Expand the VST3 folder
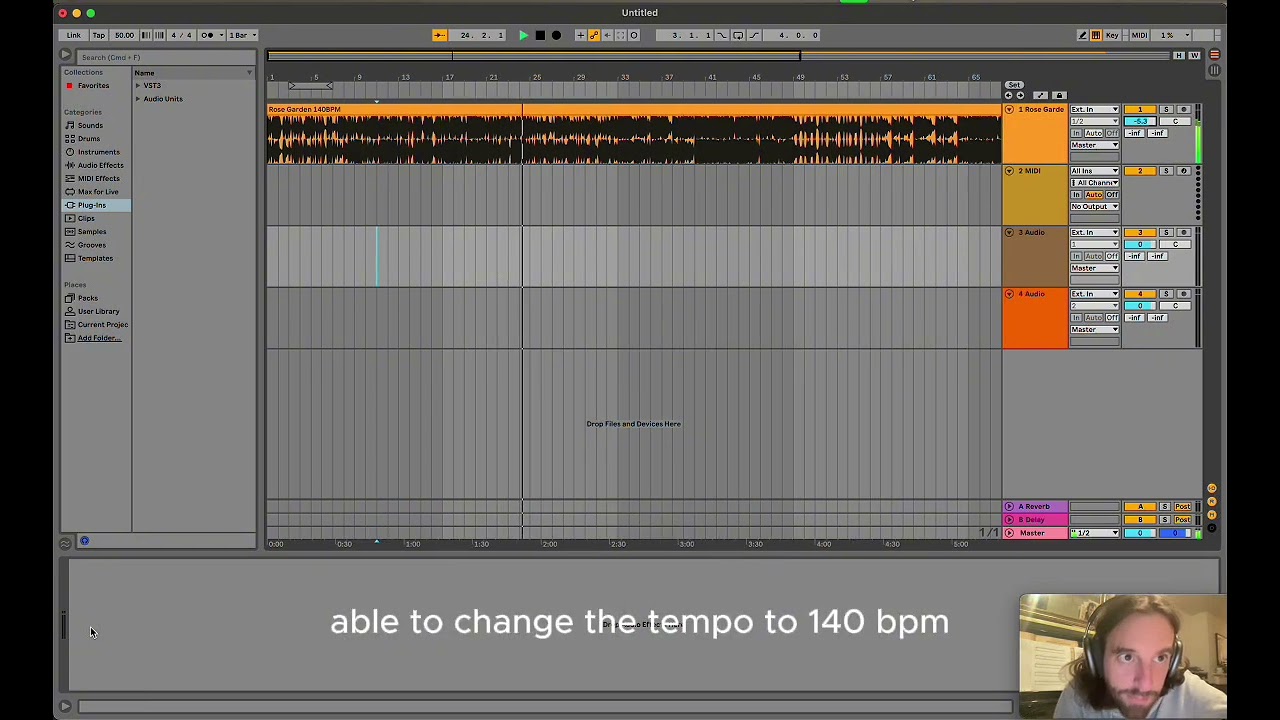 [138, 86]
